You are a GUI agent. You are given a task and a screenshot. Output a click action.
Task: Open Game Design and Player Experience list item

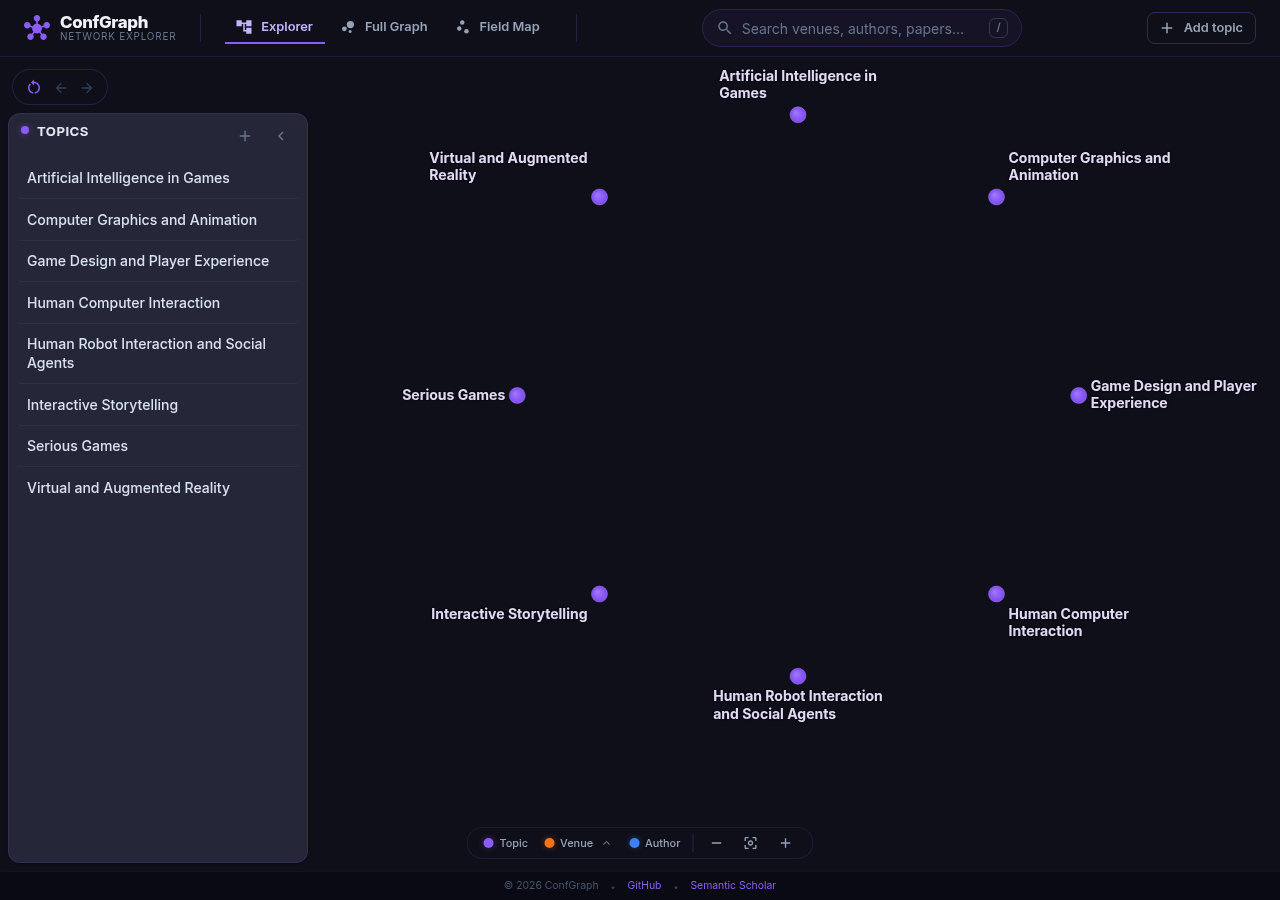[158, 261]
